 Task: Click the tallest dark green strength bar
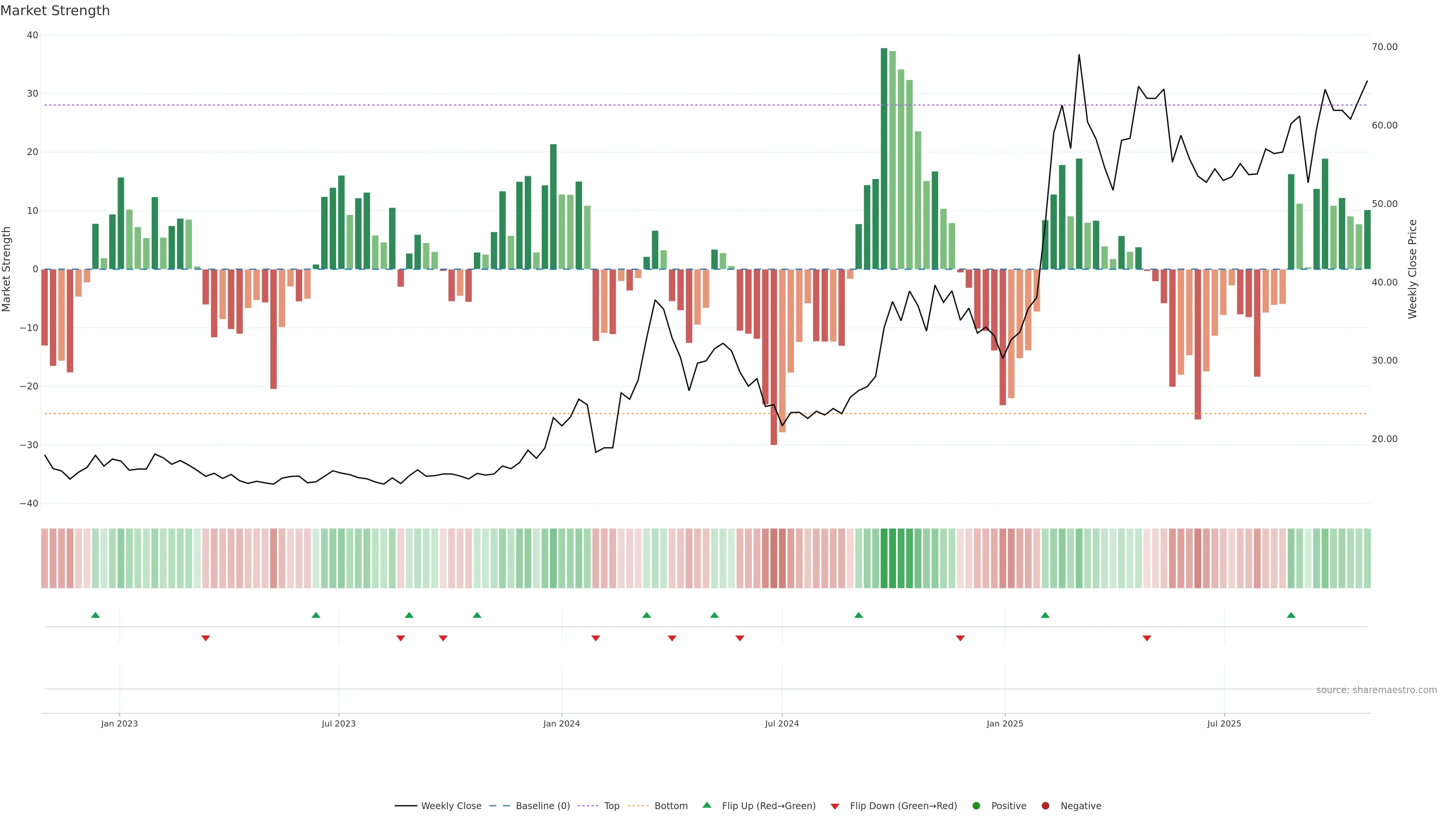pyautogui.click(x=884, y=158)
